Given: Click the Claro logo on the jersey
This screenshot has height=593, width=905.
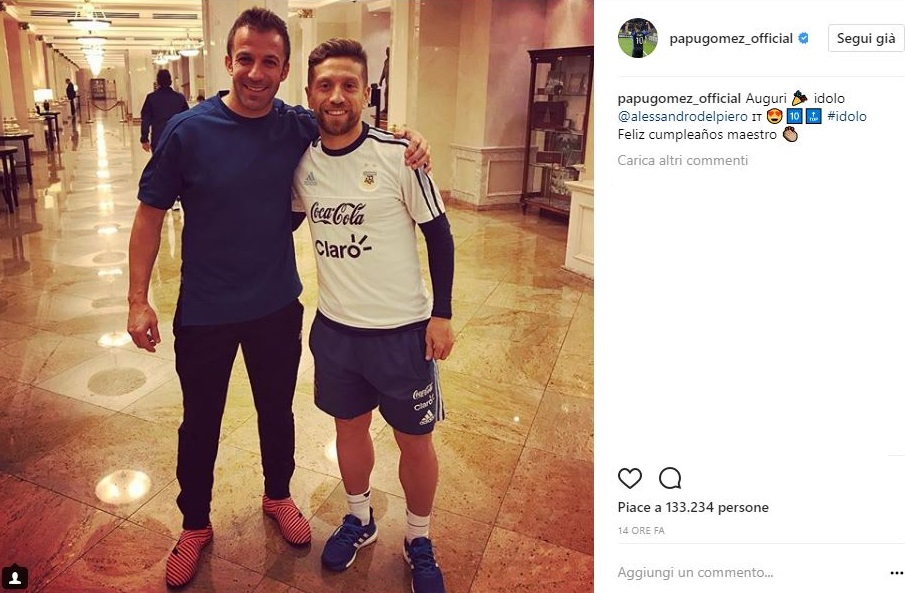Looking at the screenshot, I should pyautogui.click(x=343, y=247).
